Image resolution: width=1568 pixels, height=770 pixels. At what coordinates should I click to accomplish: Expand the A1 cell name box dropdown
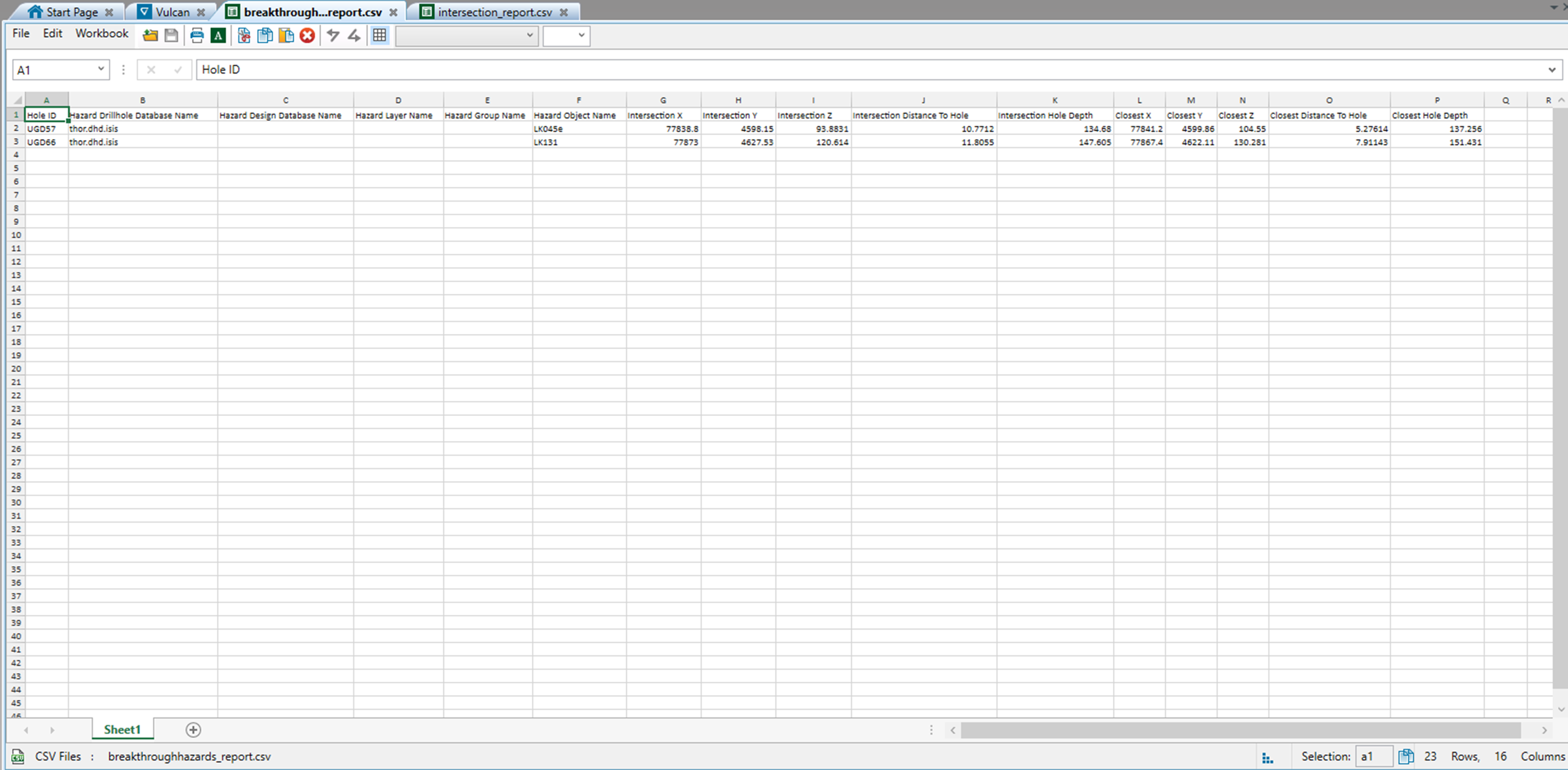click(100, 69)
